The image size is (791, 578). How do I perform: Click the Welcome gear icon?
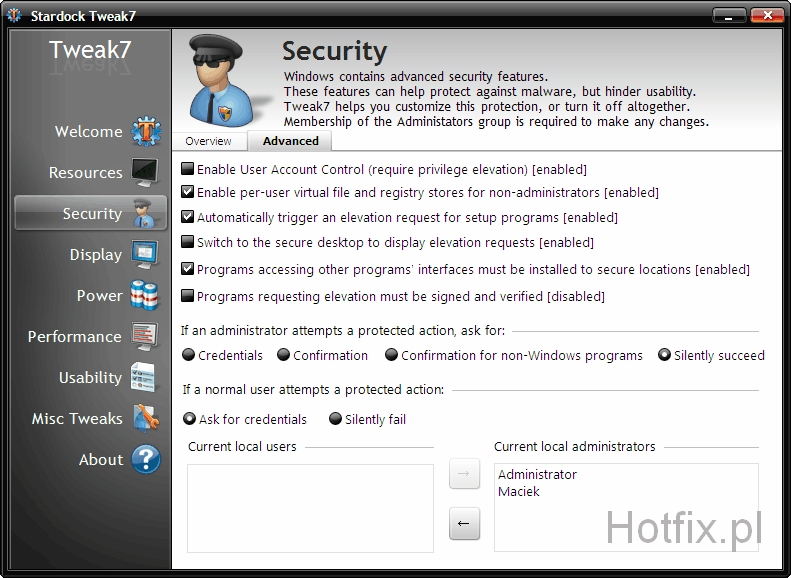146,132
